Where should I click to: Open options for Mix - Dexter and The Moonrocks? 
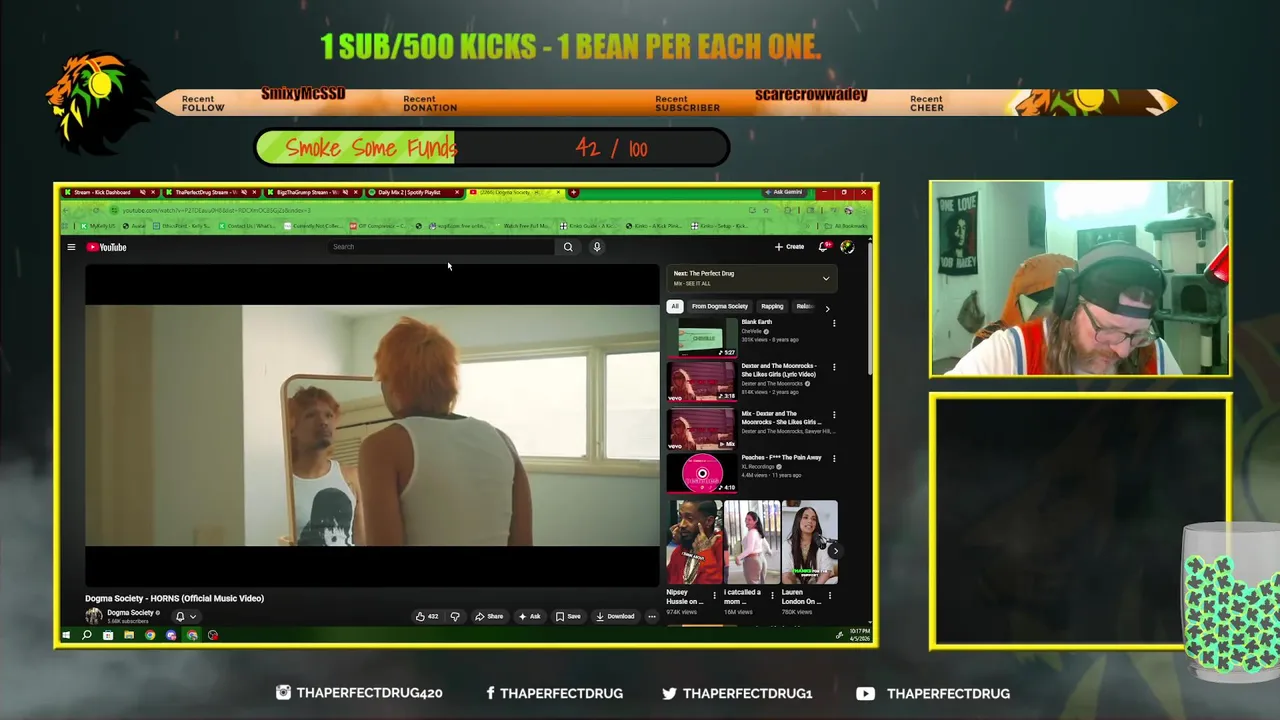pyautogui.click(x=834, y=414)
